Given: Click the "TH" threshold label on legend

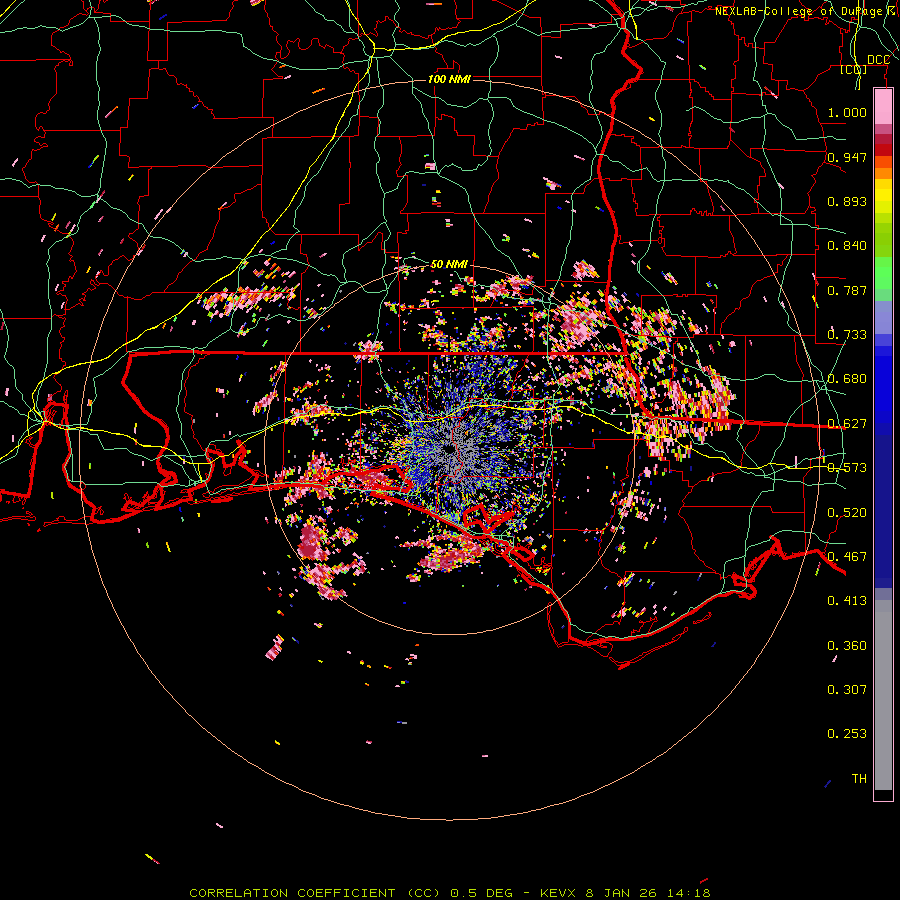Looking at the screenshot, I should pos(859,779).
